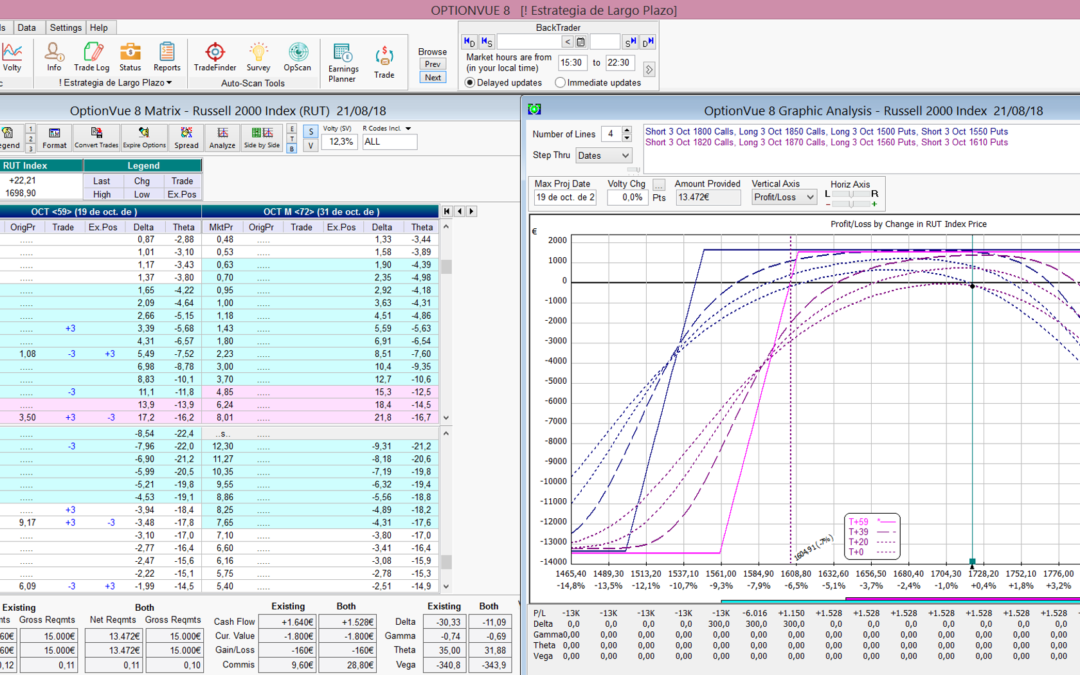Open the Matrix Format options

(x=54, y=138)
